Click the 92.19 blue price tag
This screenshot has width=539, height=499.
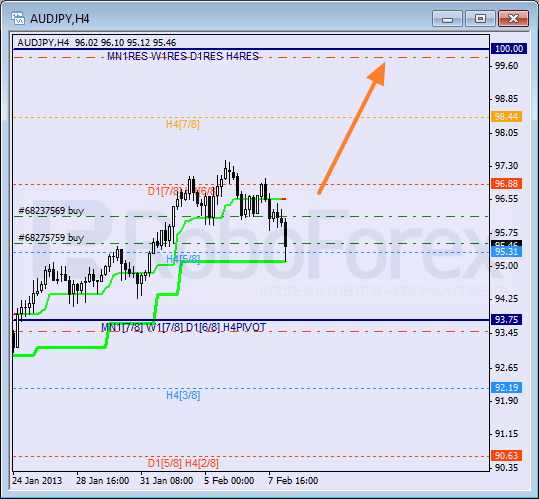(x=506, y=388)
